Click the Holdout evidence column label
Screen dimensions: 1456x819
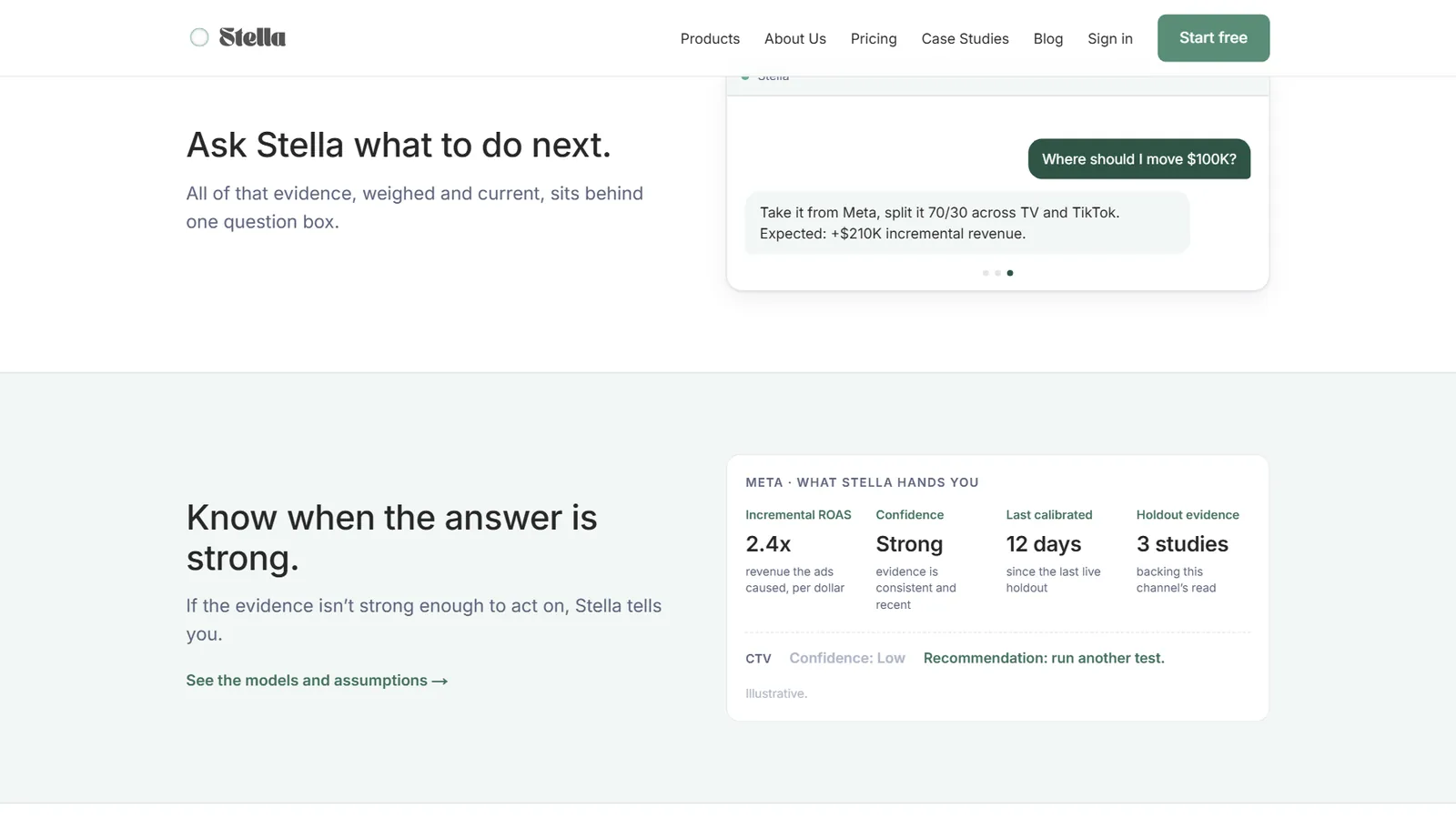pos(1188,515)
